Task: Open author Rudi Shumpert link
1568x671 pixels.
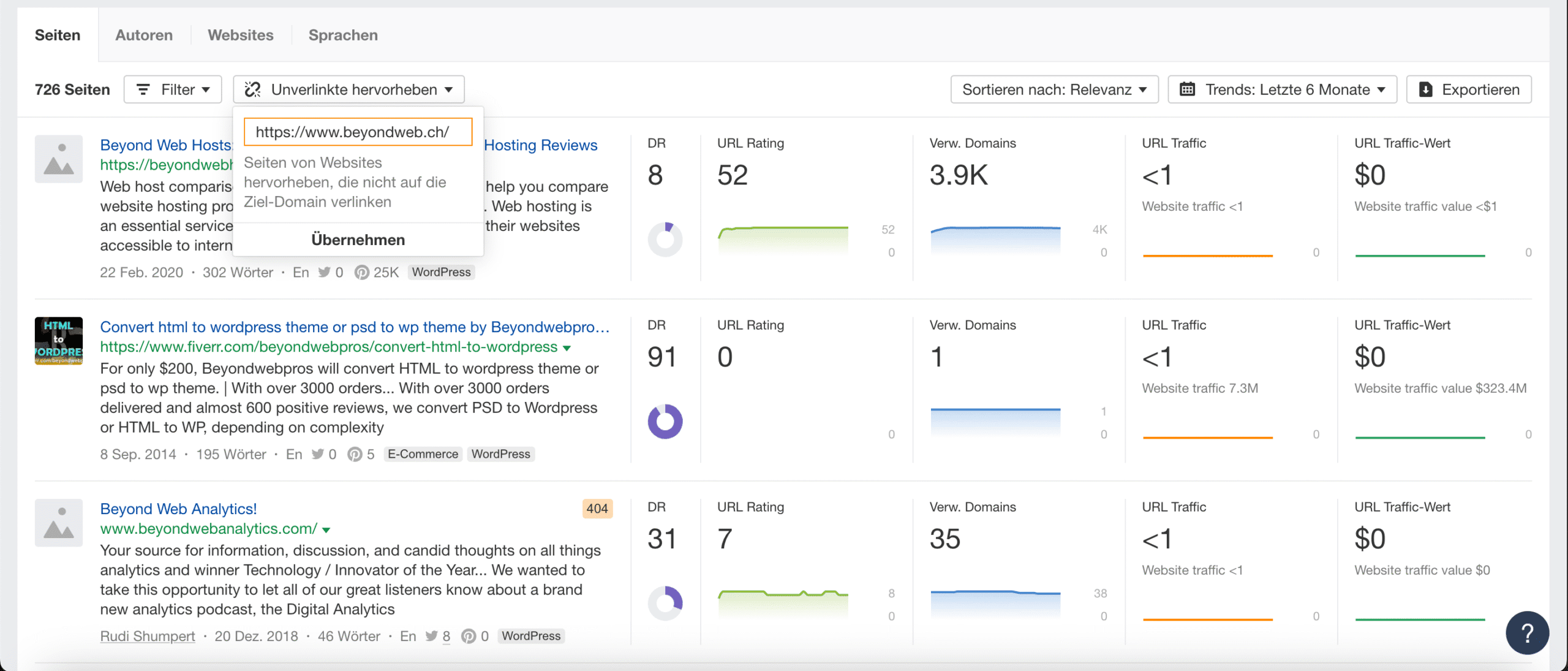Action: pyautogui.click(x=148, y=636)
